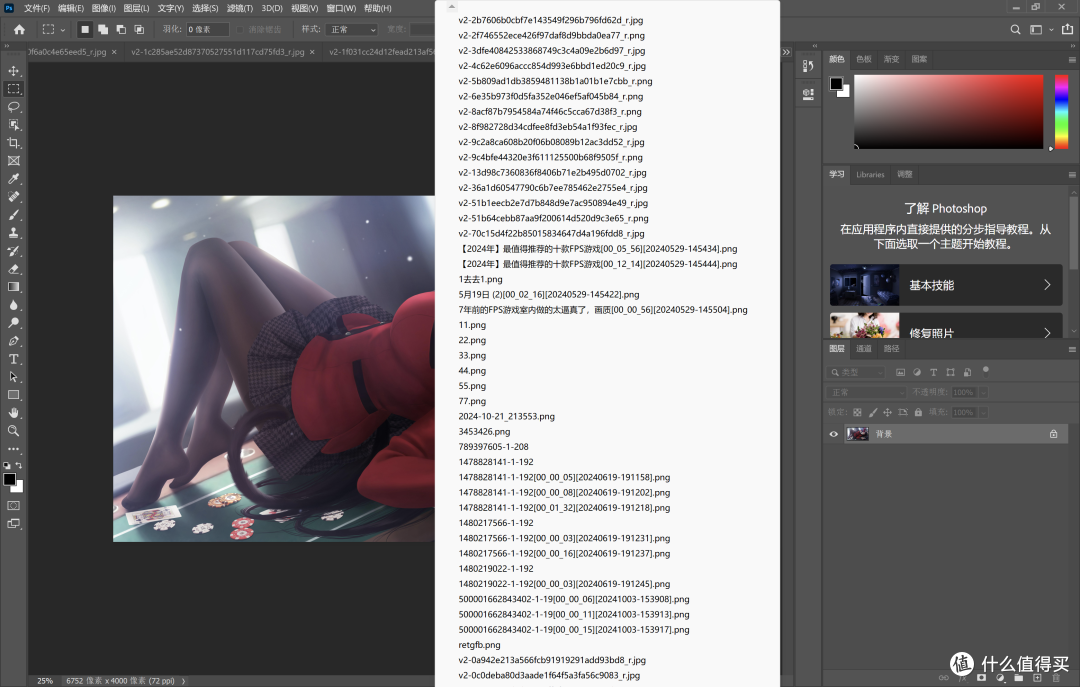Open the 不透明度 opacity slider arrow

pyautogui.click(x=983, y=392)
